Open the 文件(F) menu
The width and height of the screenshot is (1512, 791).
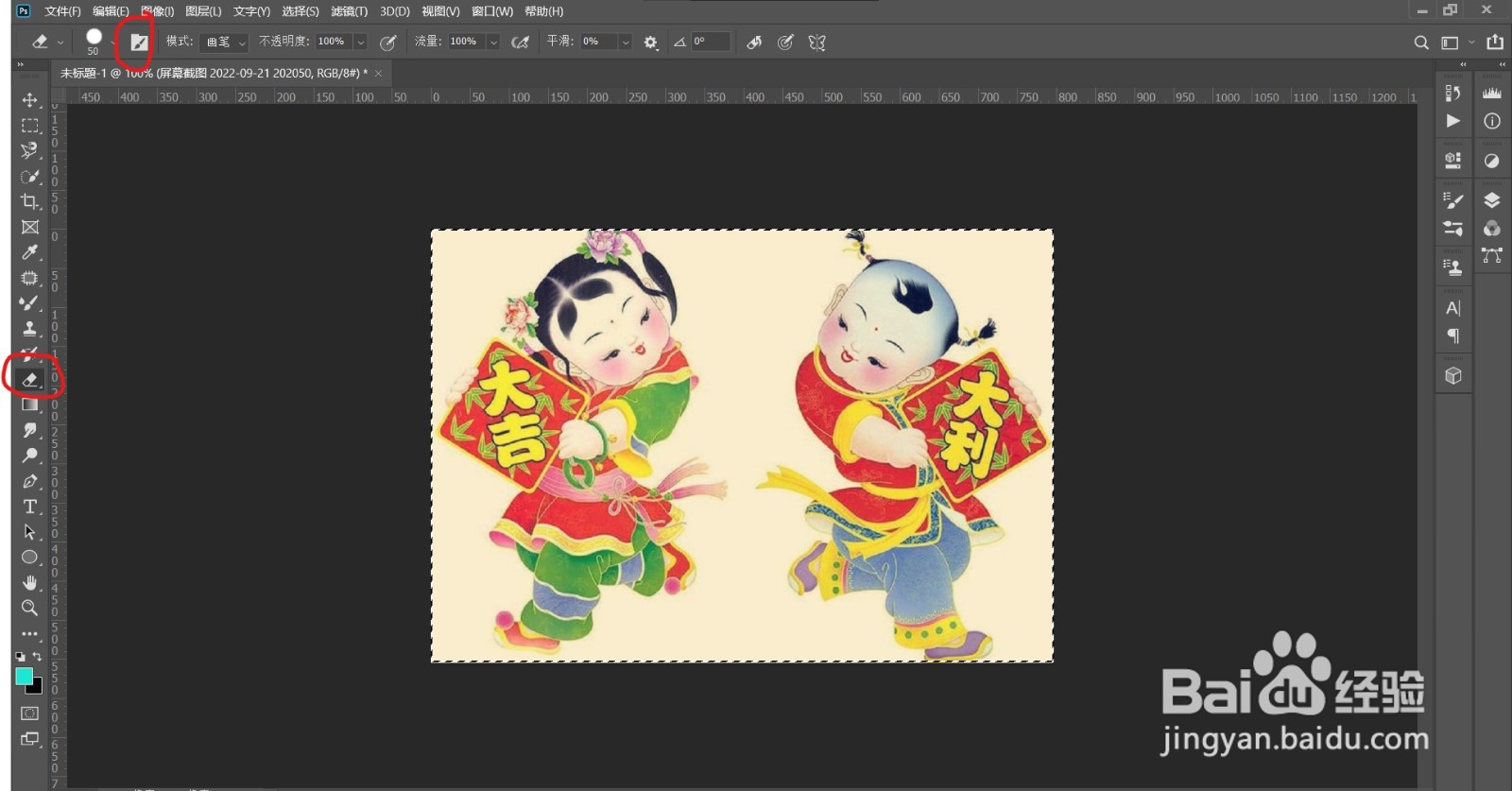click(x=62, y=11)
